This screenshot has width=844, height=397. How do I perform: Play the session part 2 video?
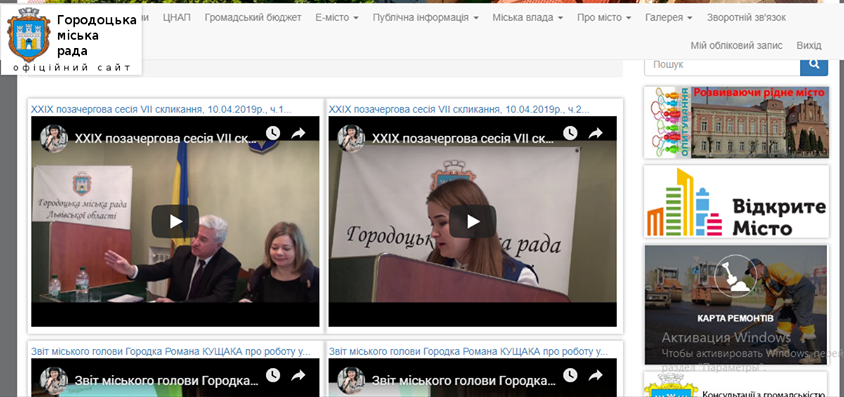click(473, 221)
